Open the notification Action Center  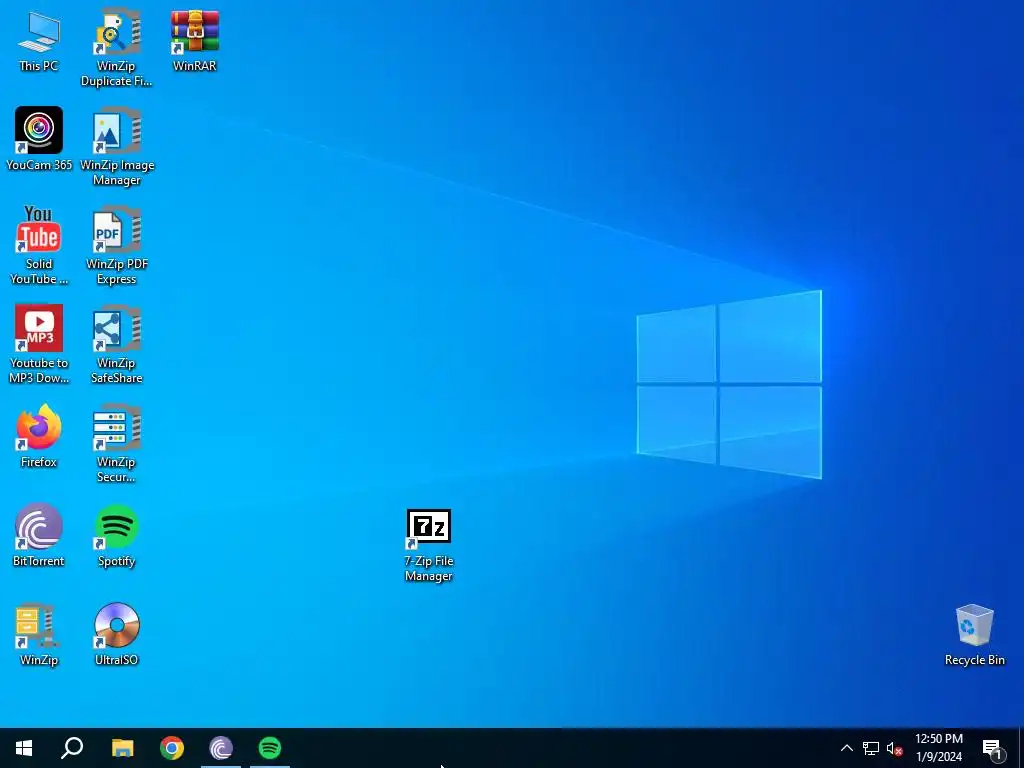point(992,748)
